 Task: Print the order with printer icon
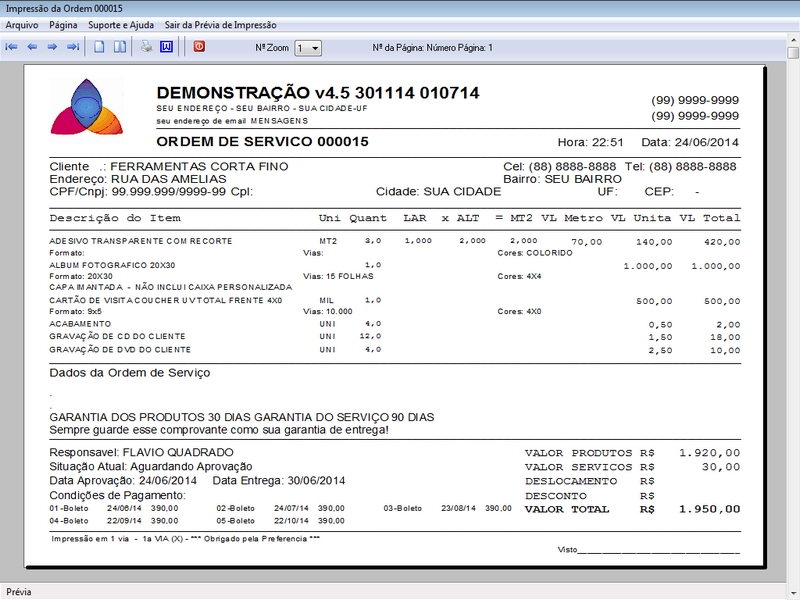146,47
